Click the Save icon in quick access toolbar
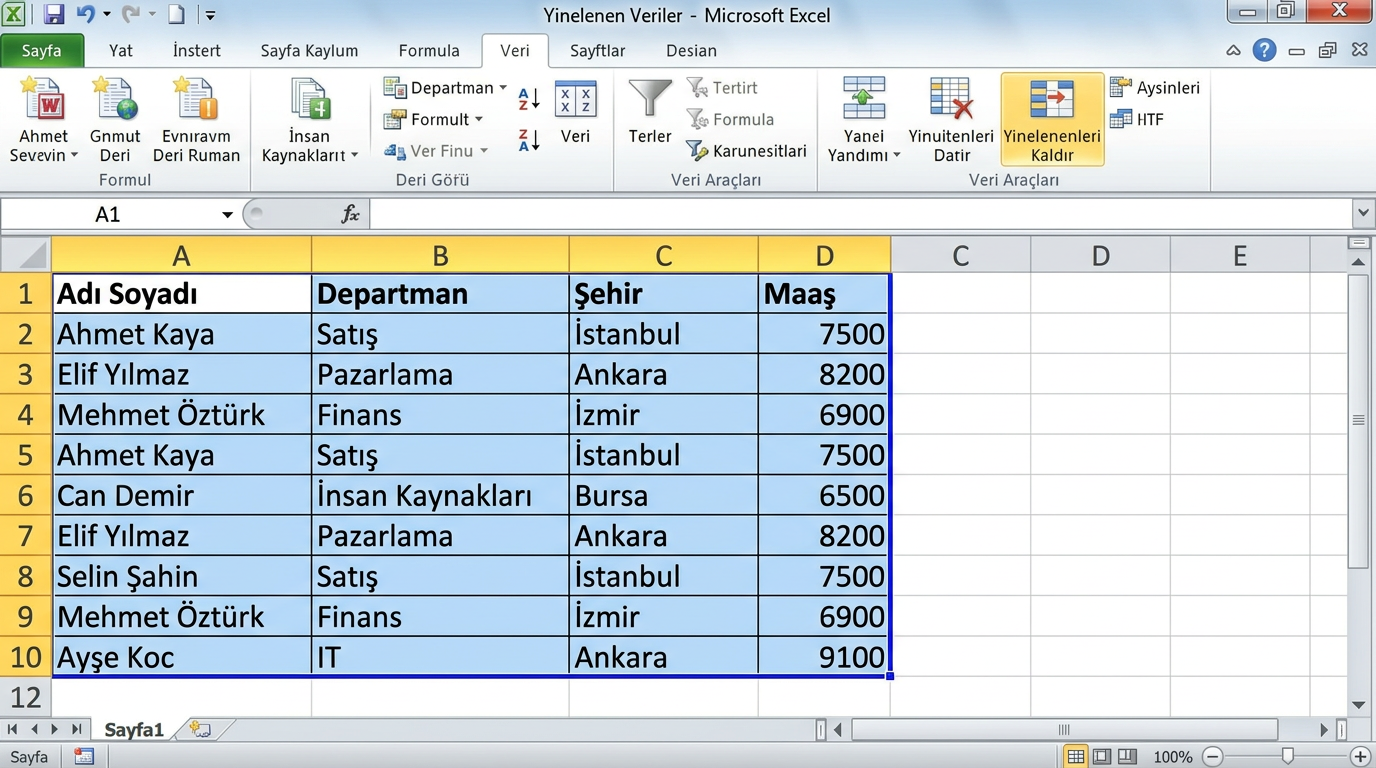 pos(54,15)
